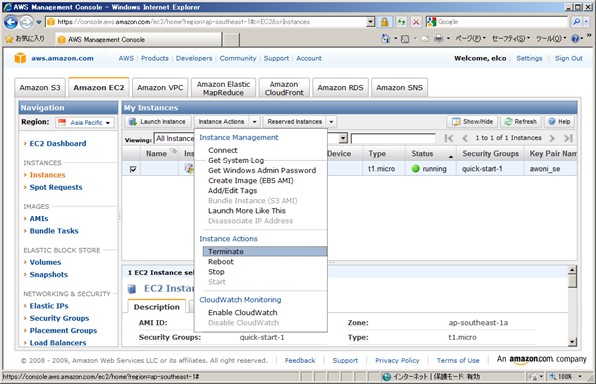Image resolution: width=596 pixels, height=384 pixels.
Task: Open the EC2 Dashboard link
Action: (x=58, y=143)
